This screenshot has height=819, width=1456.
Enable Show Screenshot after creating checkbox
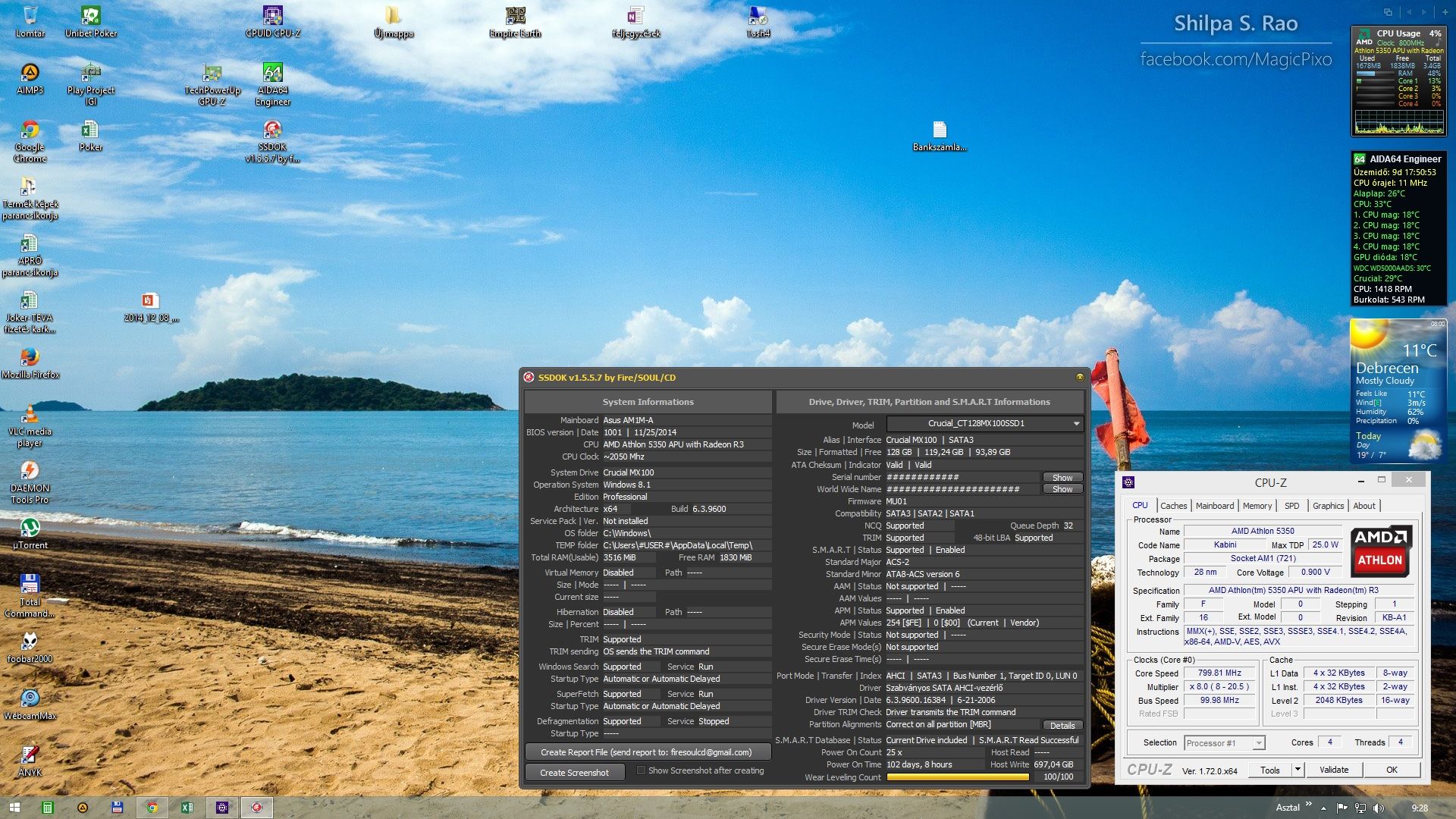(641, 770)
